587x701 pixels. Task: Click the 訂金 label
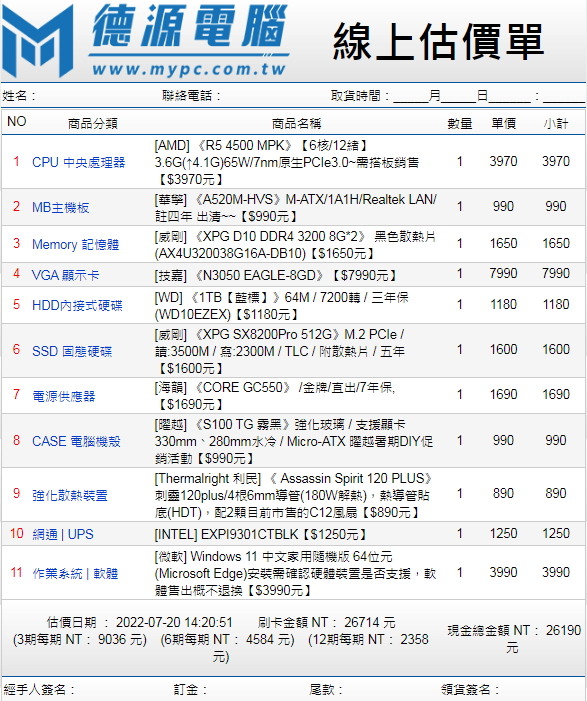tap(190, 689)
